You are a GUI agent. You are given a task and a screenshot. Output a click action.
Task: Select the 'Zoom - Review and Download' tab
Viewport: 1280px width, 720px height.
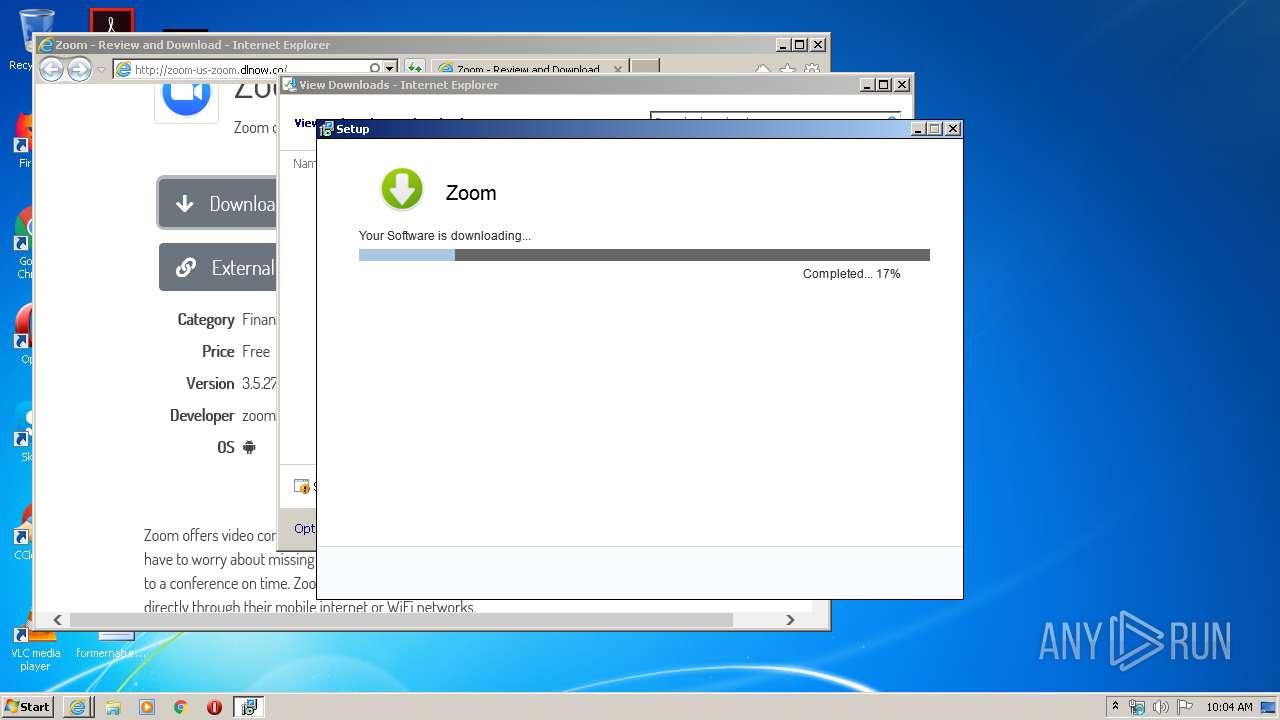click(x=527, y=69)
